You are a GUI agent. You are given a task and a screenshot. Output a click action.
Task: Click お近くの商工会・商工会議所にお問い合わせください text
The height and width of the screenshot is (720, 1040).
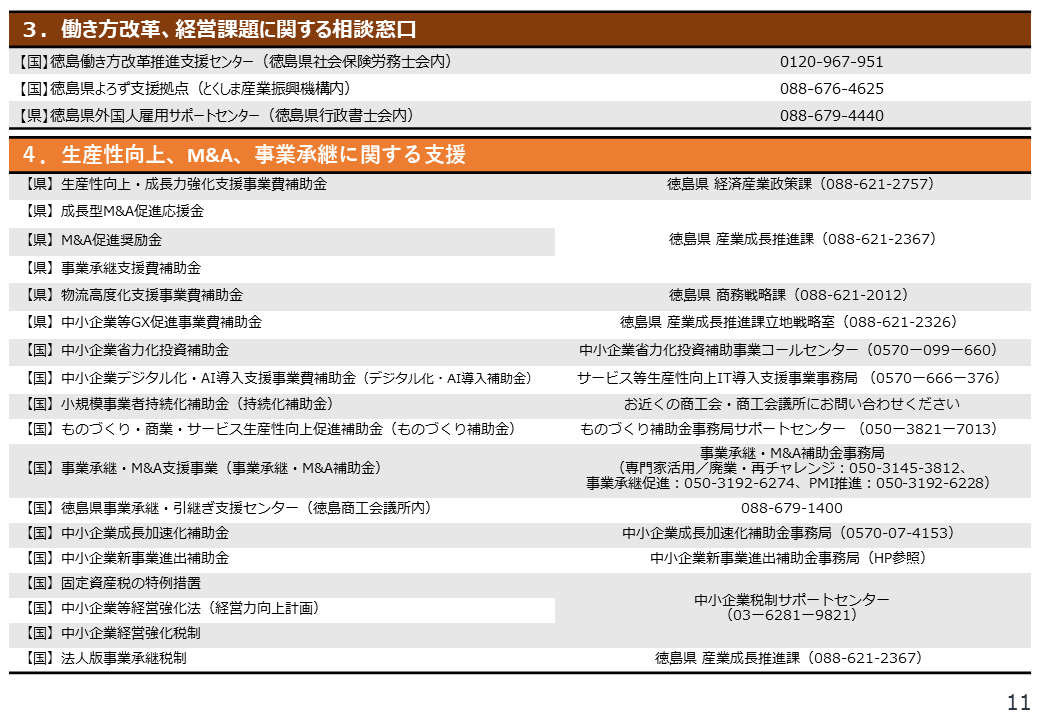click(791, 404)
